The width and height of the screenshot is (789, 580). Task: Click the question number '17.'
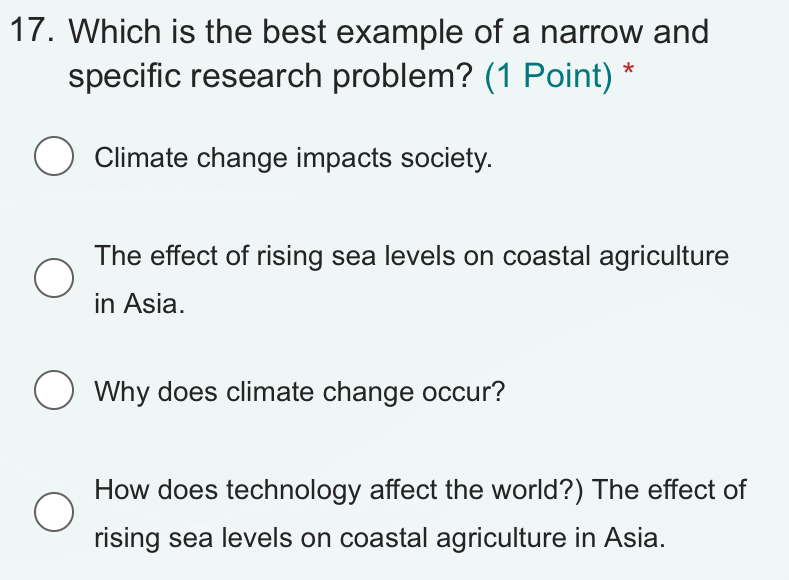click(x=32, y=30)
